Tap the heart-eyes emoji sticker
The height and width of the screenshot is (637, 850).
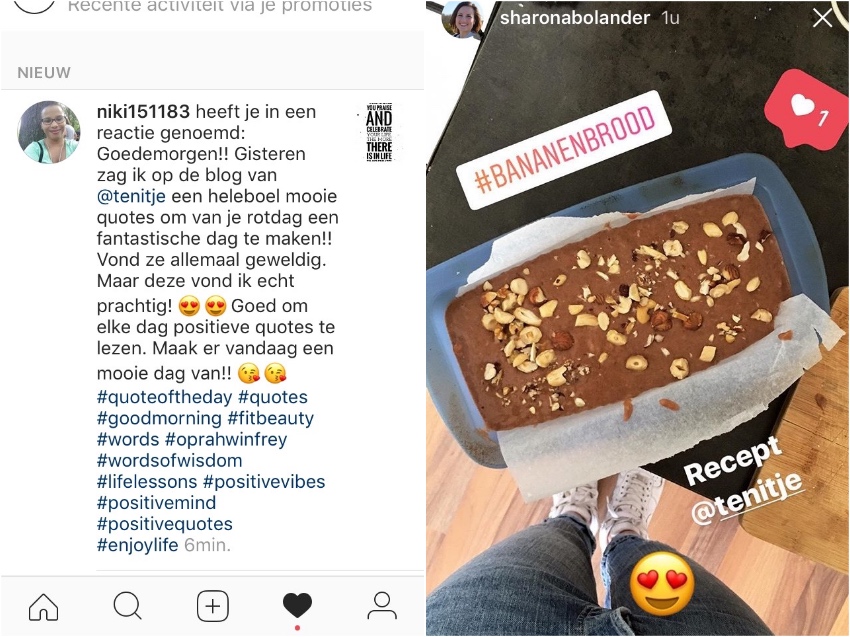tap(662, 583)
